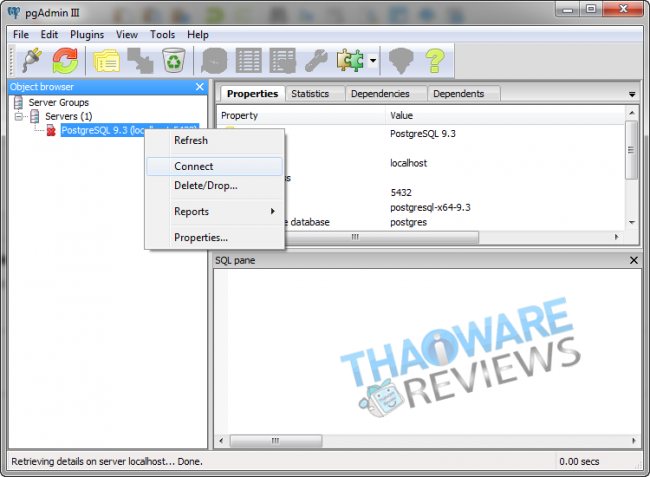The image size is (650, 477).
Task: Click the Servers node icon
Action: 35,116
